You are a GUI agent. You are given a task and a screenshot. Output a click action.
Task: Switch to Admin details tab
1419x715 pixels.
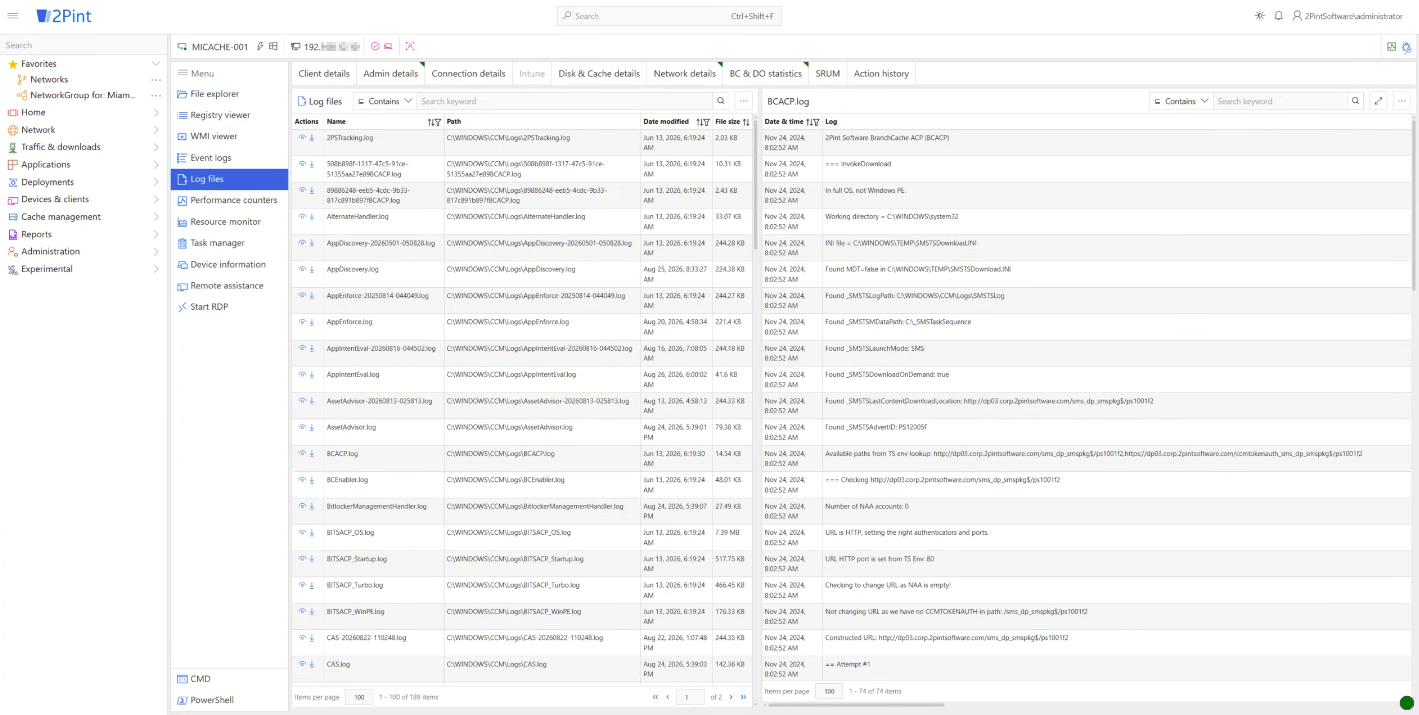pos(391,73)
